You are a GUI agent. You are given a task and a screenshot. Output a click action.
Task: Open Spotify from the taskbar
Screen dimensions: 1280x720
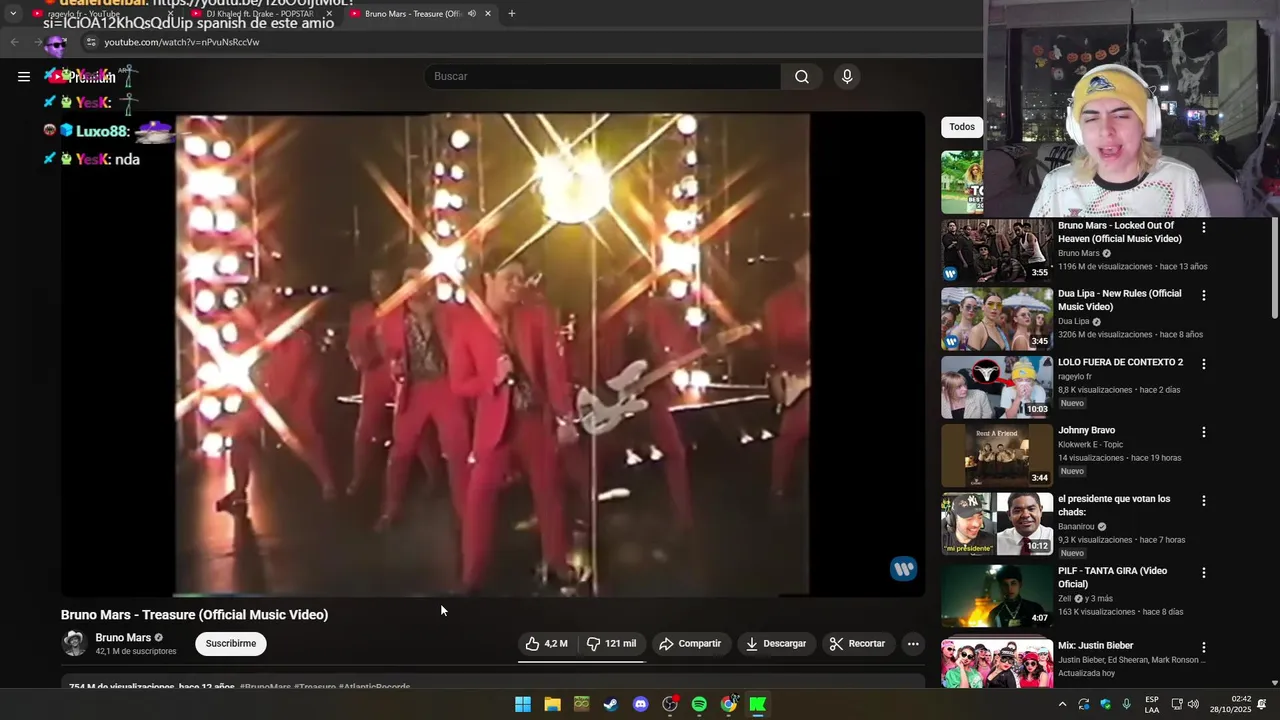(699, 704)
